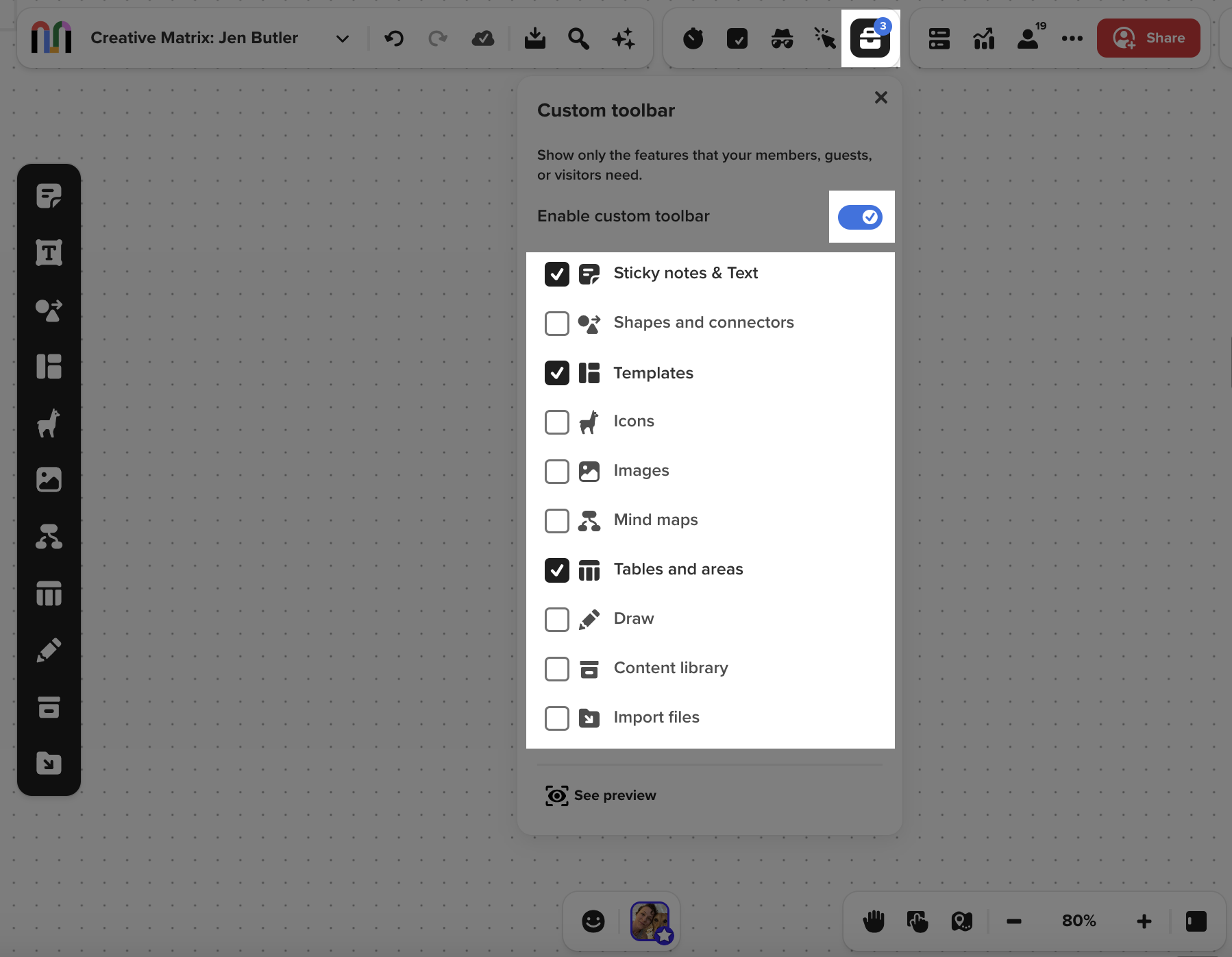
Task: Click the undo arrow
Action: 394,38
